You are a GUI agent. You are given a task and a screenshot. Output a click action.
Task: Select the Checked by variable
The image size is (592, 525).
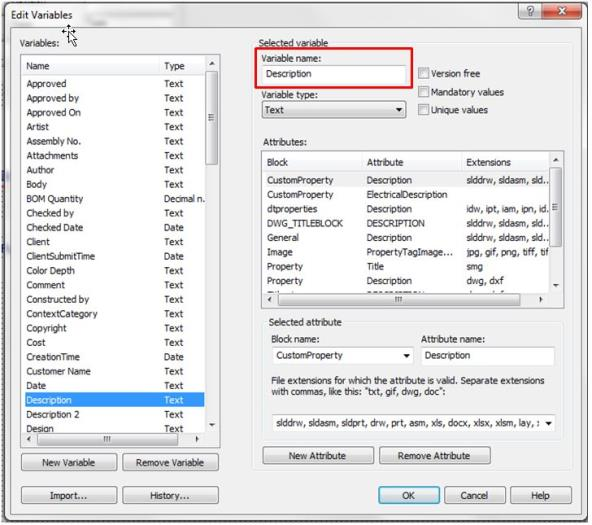(114, 213)
